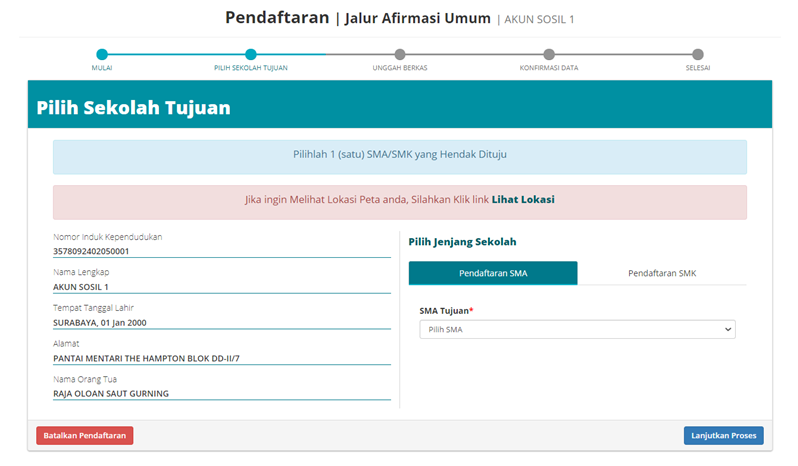Click the SELESAI step label

698,68
